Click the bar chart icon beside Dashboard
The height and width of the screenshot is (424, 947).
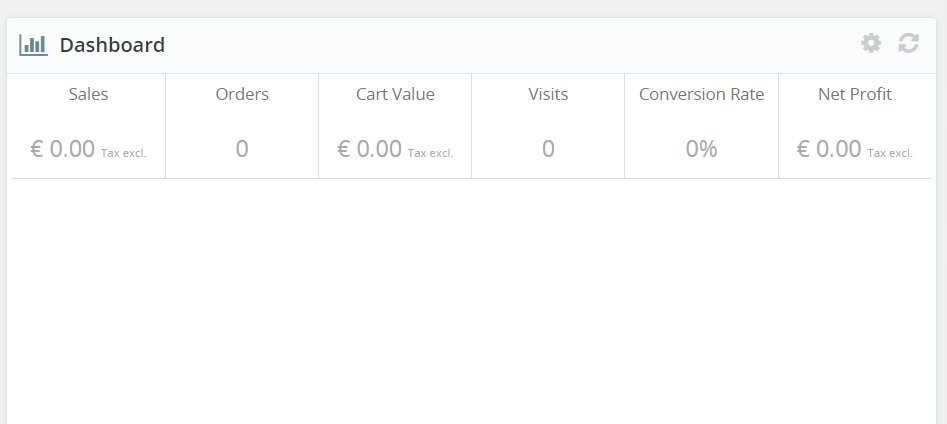coord(33,45)
